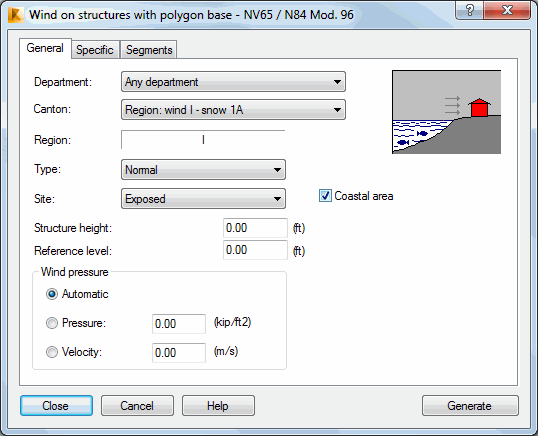
Task: Switch to the Segments tab
Action: [149, 50]
